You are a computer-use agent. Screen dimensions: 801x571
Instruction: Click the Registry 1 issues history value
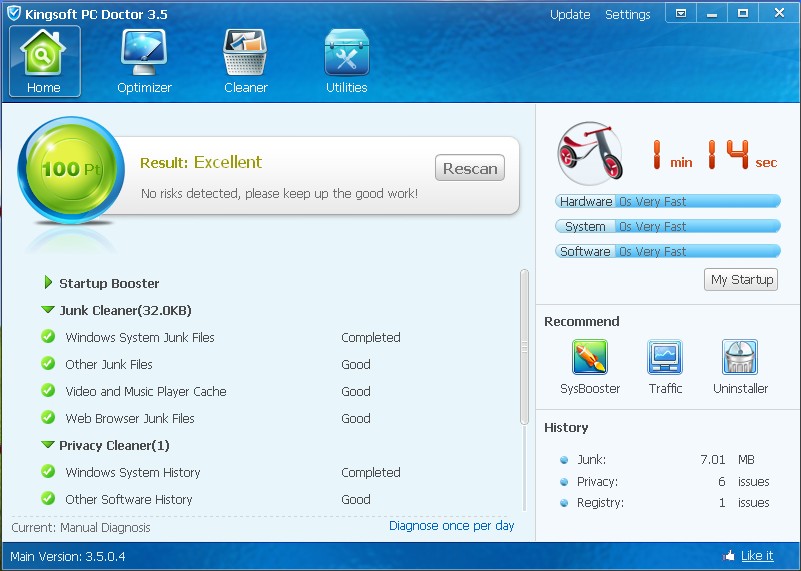coord(744,503)
